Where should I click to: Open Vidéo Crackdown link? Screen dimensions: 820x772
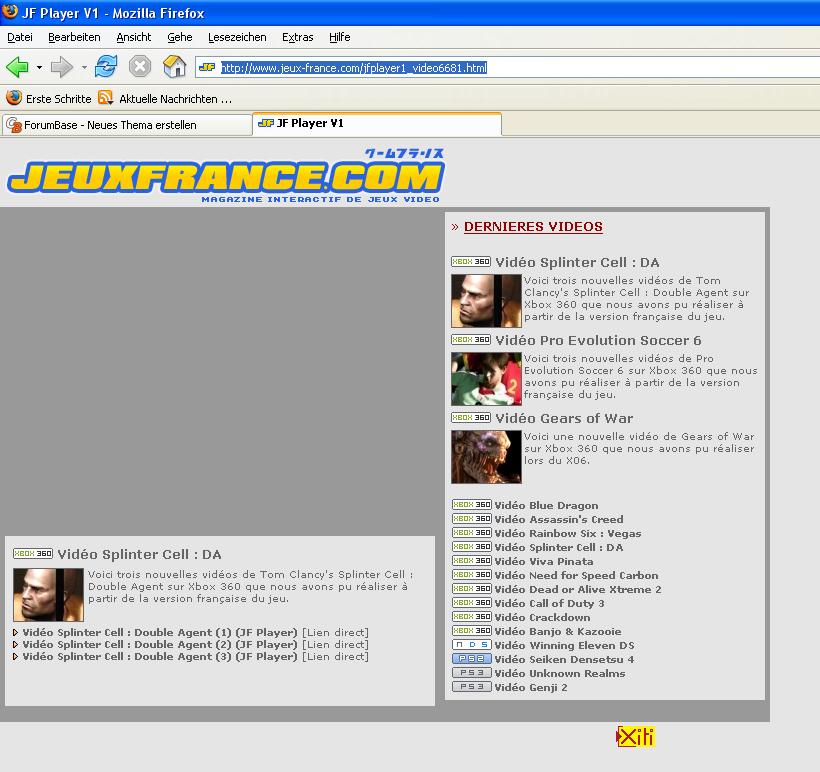click(542, 617)
